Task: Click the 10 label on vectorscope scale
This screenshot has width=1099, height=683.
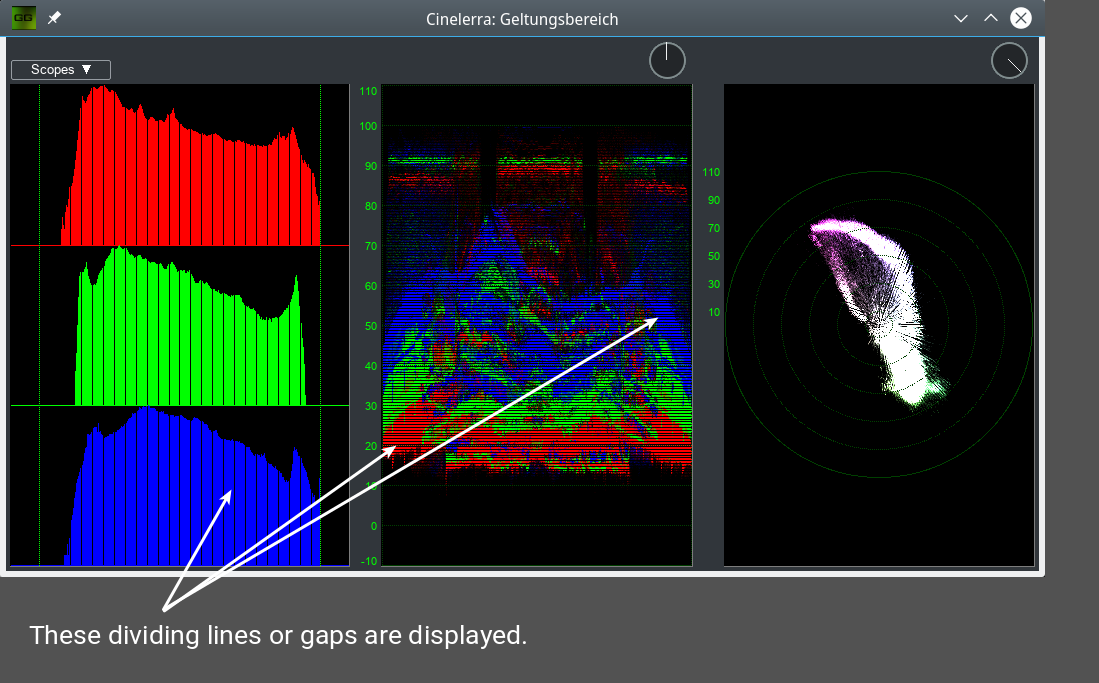Action: 713,313
